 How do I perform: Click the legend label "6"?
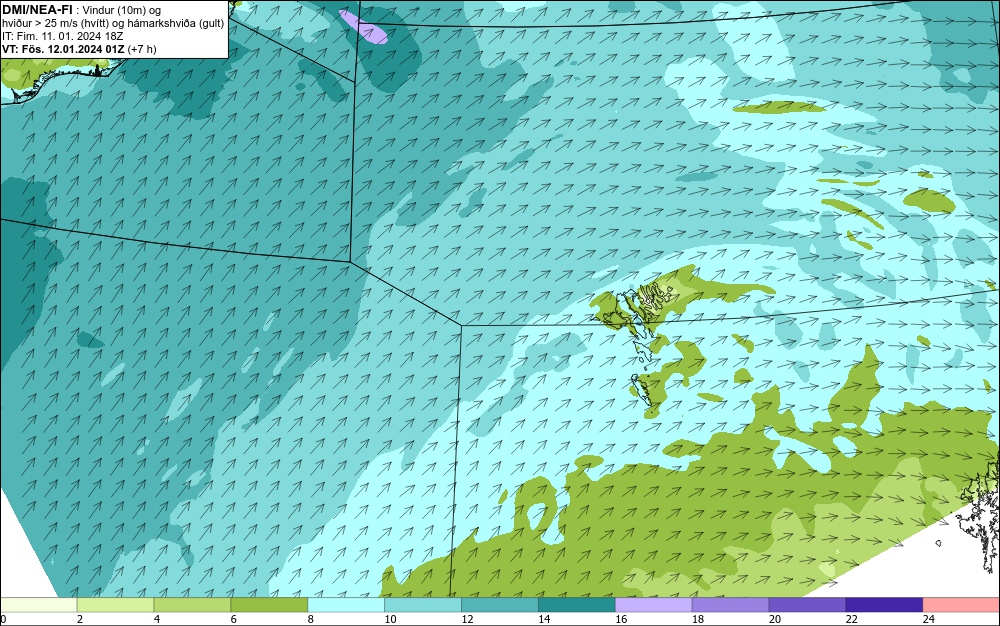tap(234, 619)
